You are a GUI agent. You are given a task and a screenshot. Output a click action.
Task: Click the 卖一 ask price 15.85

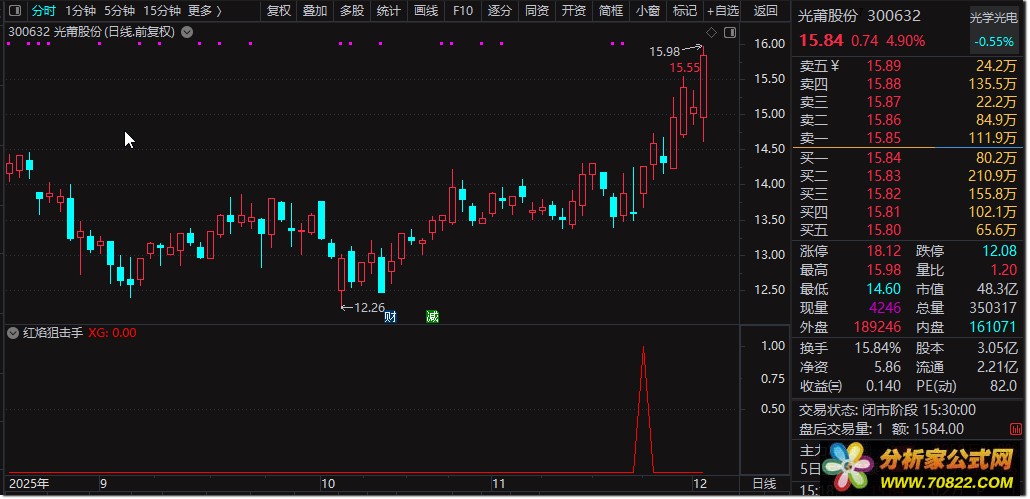(884, 138)
